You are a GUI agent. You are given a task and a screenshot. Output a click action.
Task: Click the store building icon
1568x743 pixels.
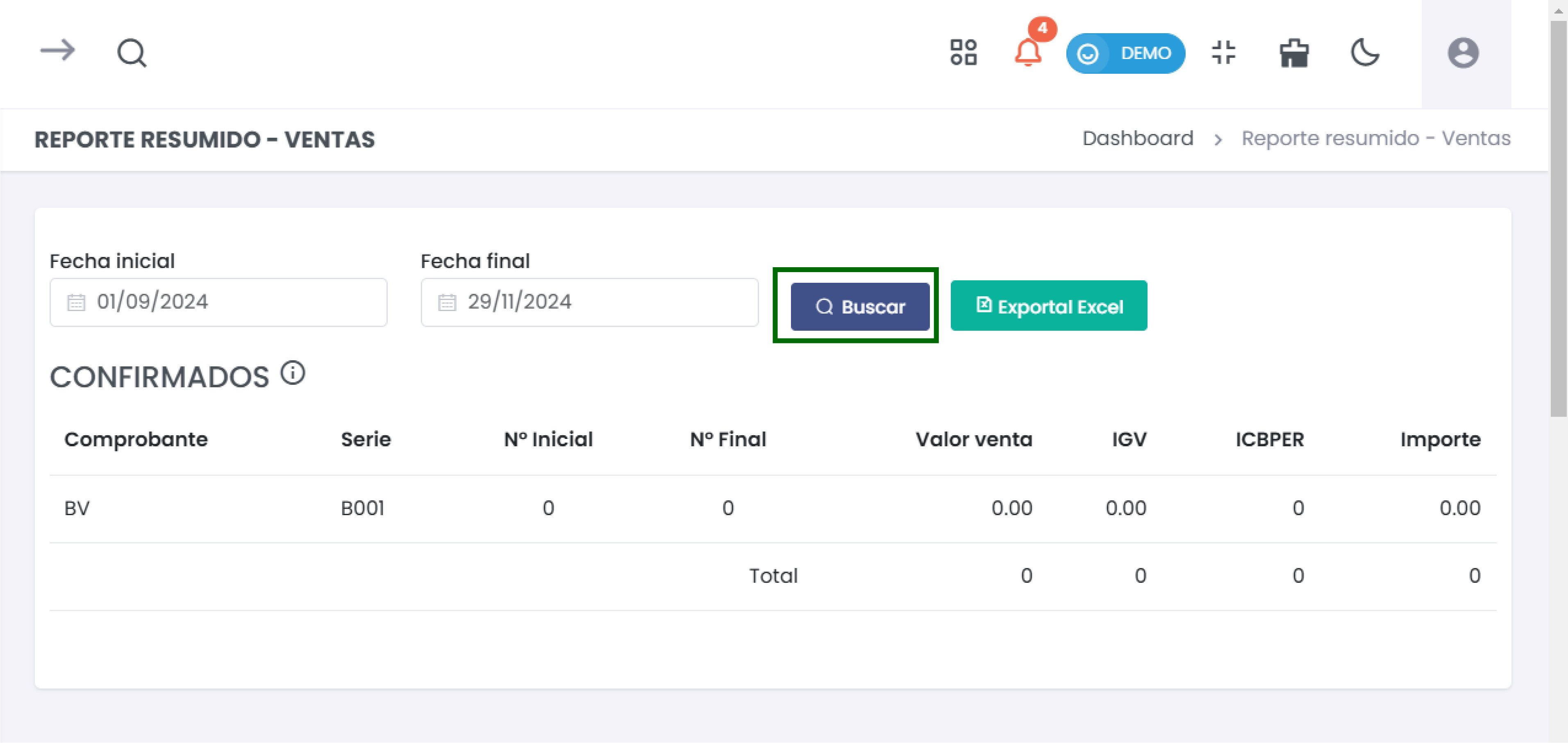[x=1294, y=53]
